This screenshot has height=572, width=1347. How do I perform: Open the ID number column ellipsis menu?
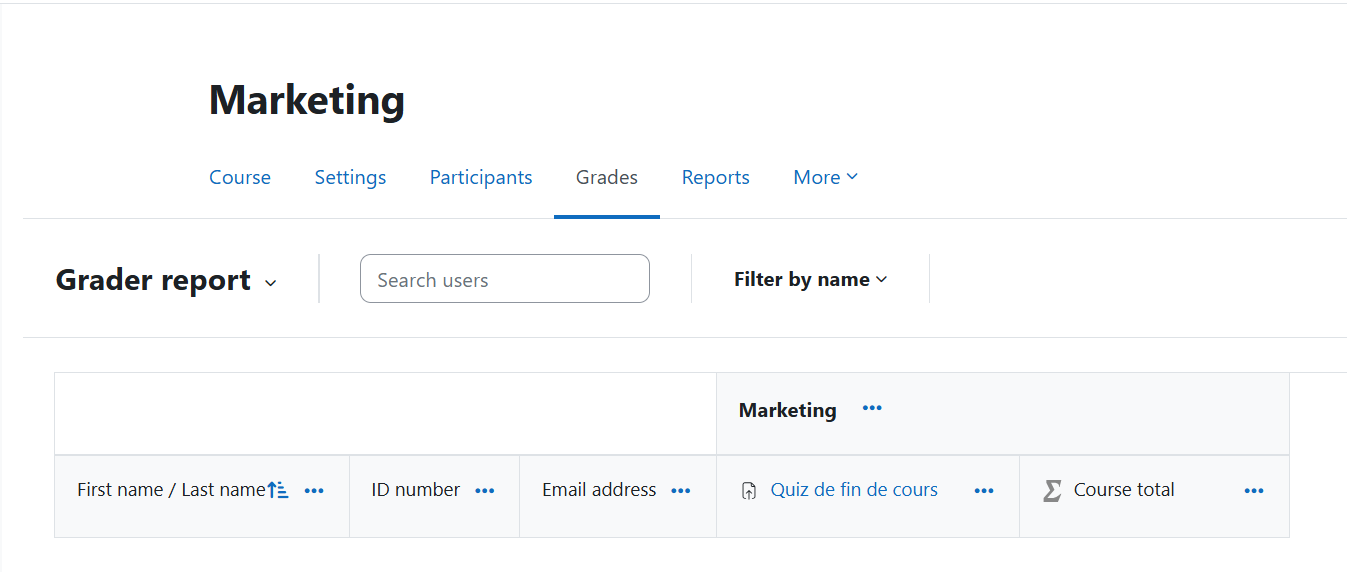(x=485, y=491)
